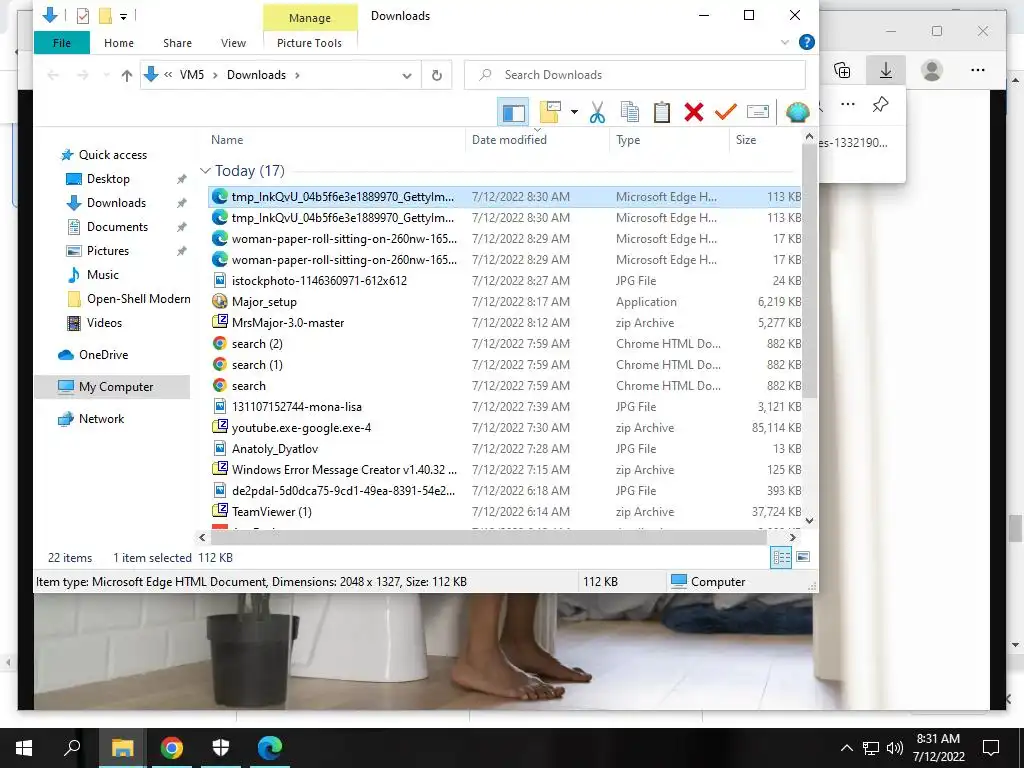Go up one folder level arrow
Viewport: 1024px width, 768px height.
click(127, 76)
